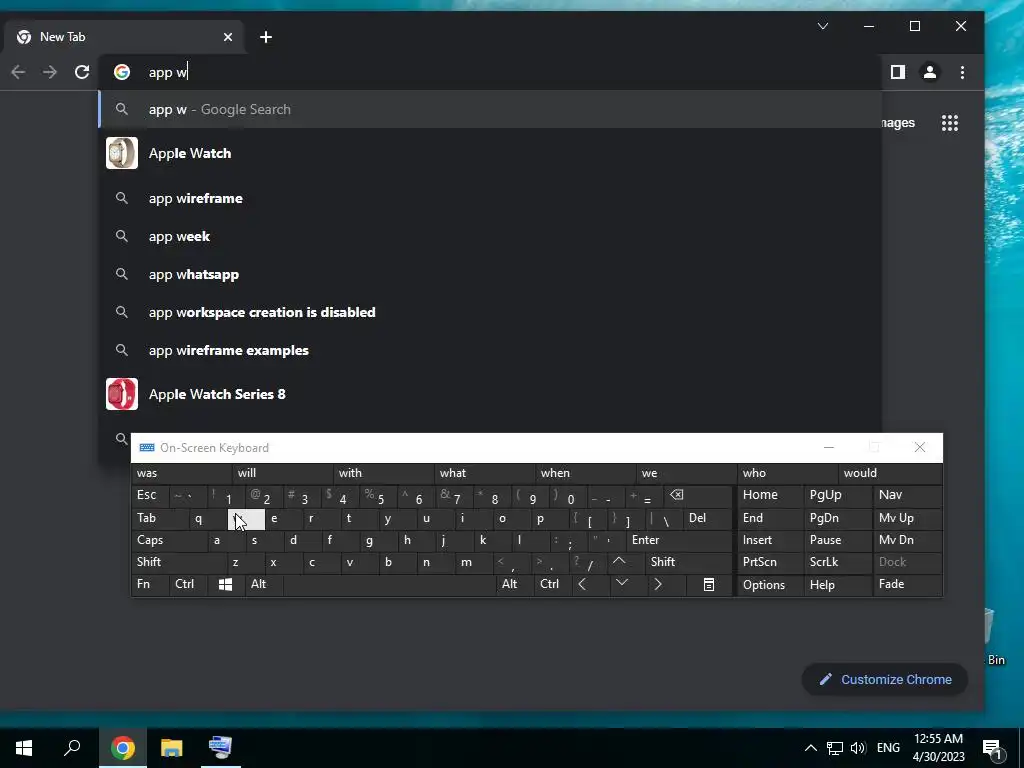
Task: Click On-Screen Keyboard taskbar icon
Action: pos(221,748)
